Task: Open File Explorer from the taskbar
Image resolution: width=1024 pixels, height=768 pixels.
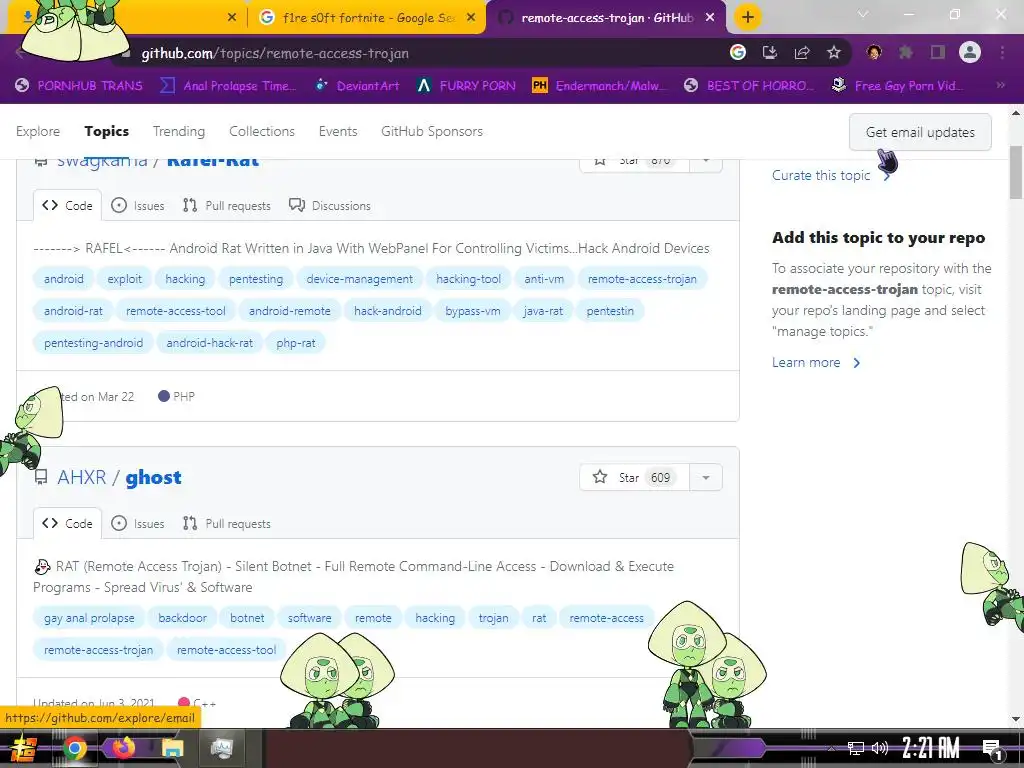Action: coord(173,748)
